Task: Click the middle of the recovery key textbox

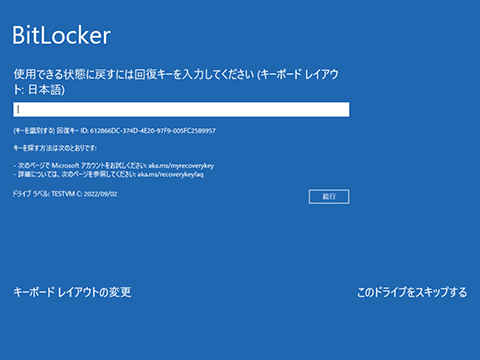Action: pos(181,109)
